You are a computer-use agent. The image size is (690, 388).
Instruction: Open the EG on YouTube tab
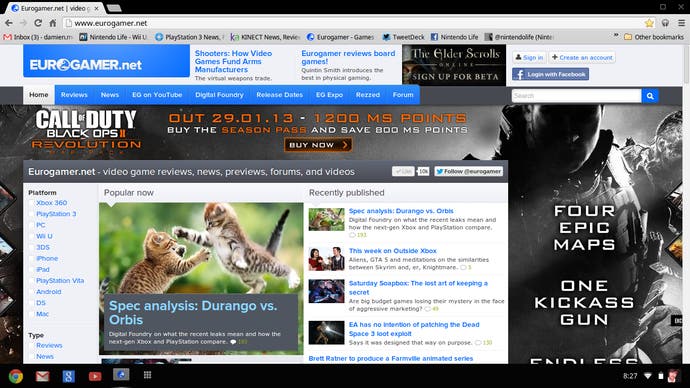click(157, 95)
